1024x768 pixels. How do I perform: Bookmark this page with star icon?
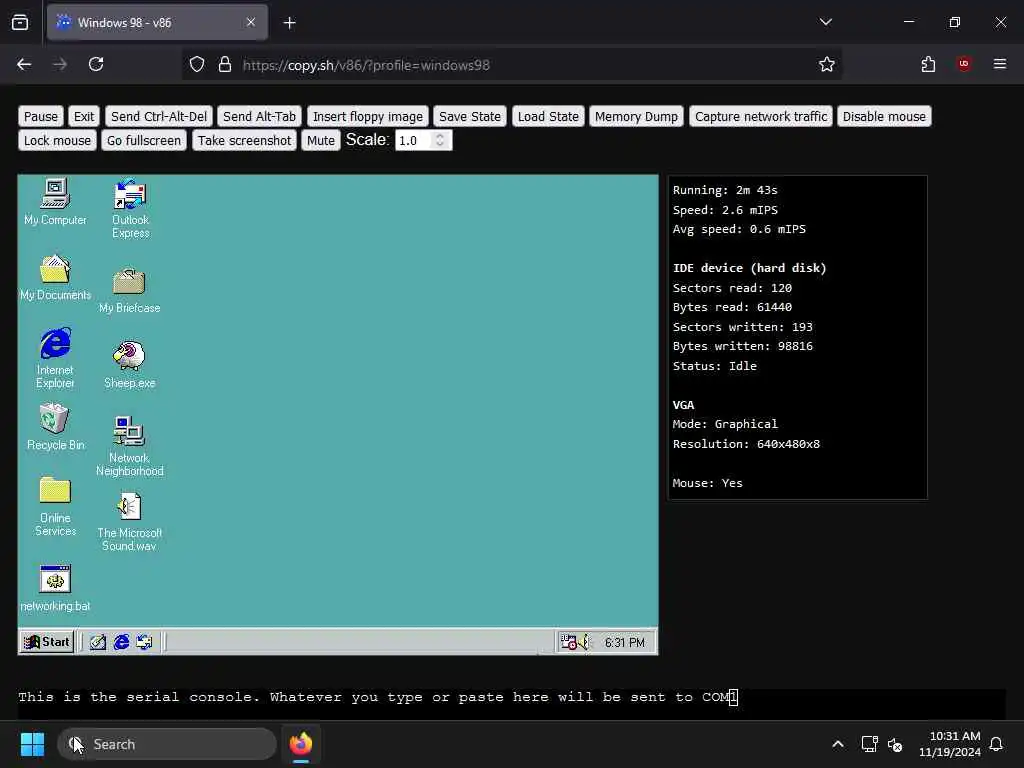tap(827, 64)
